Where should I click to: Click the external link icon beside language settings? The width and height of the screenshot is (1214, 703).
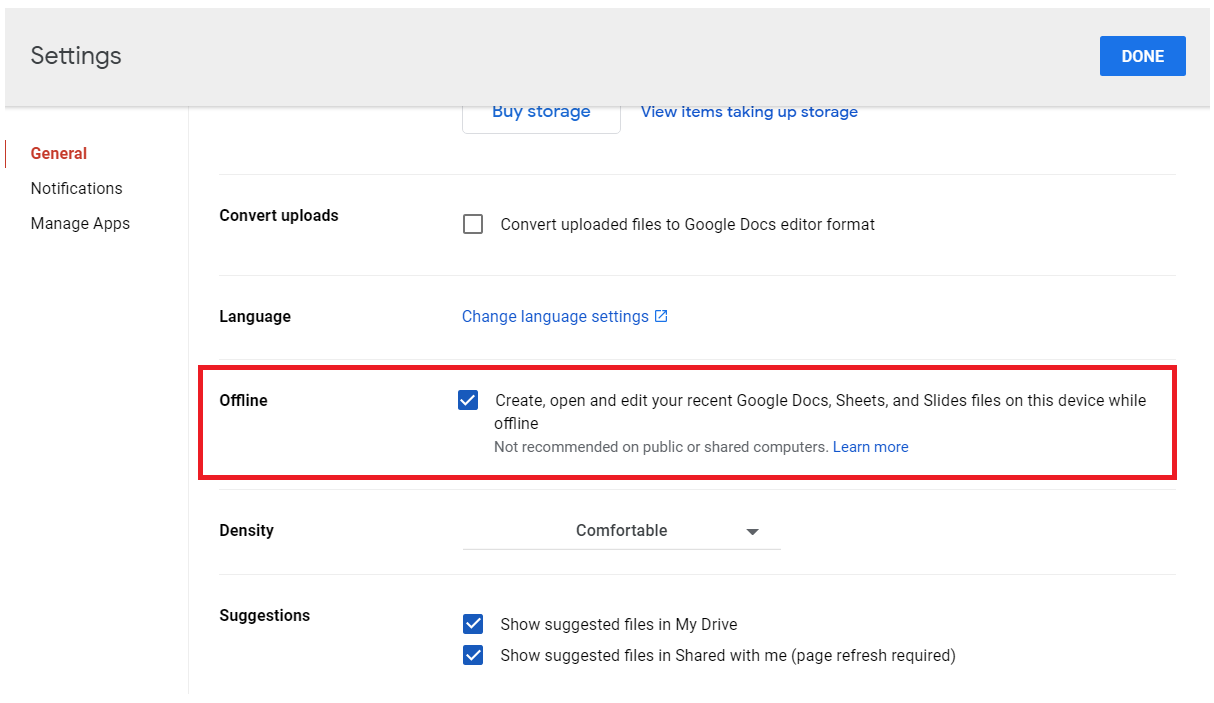(661, 316)
